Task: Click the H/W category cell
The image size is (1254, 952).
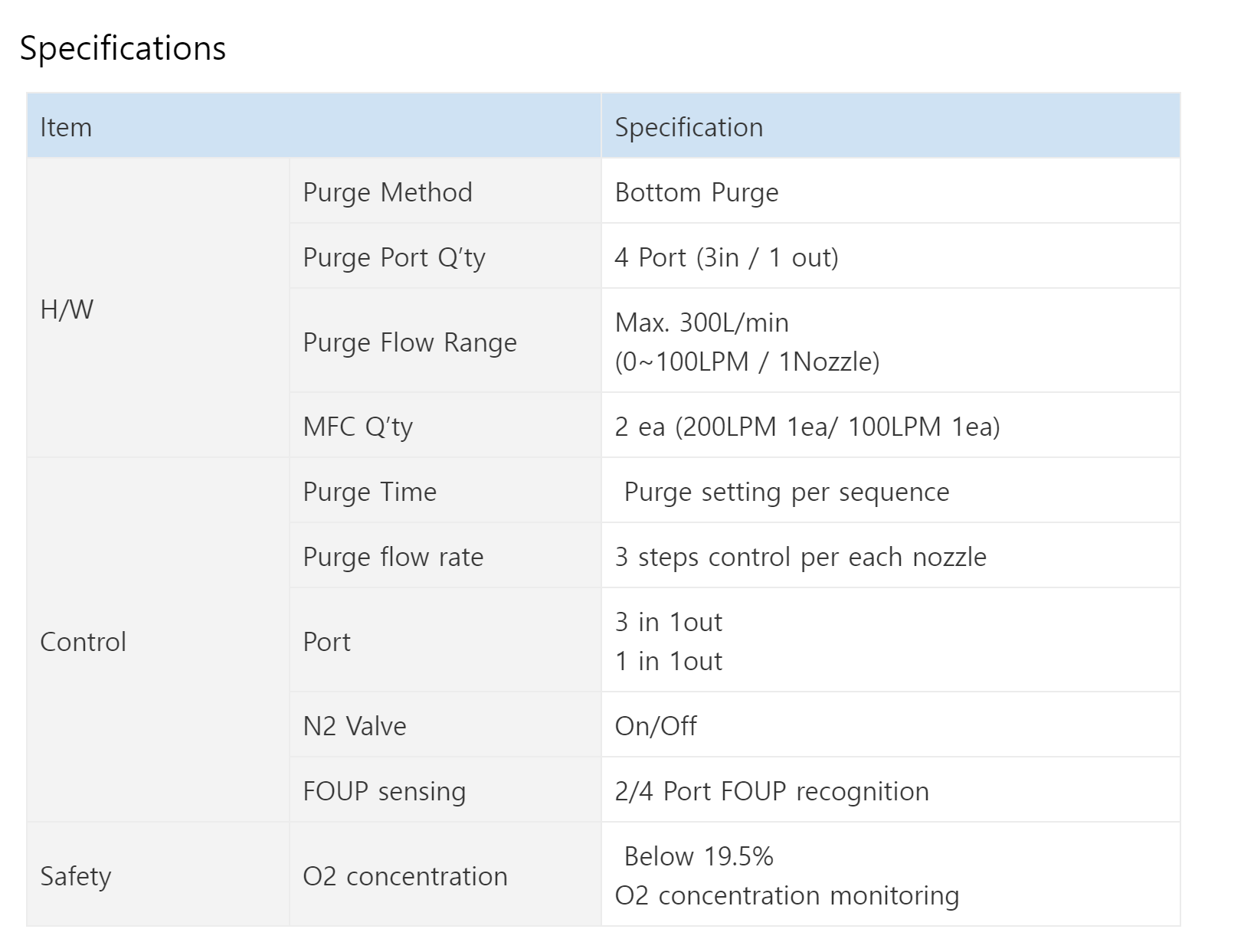Action: point(158,309)
